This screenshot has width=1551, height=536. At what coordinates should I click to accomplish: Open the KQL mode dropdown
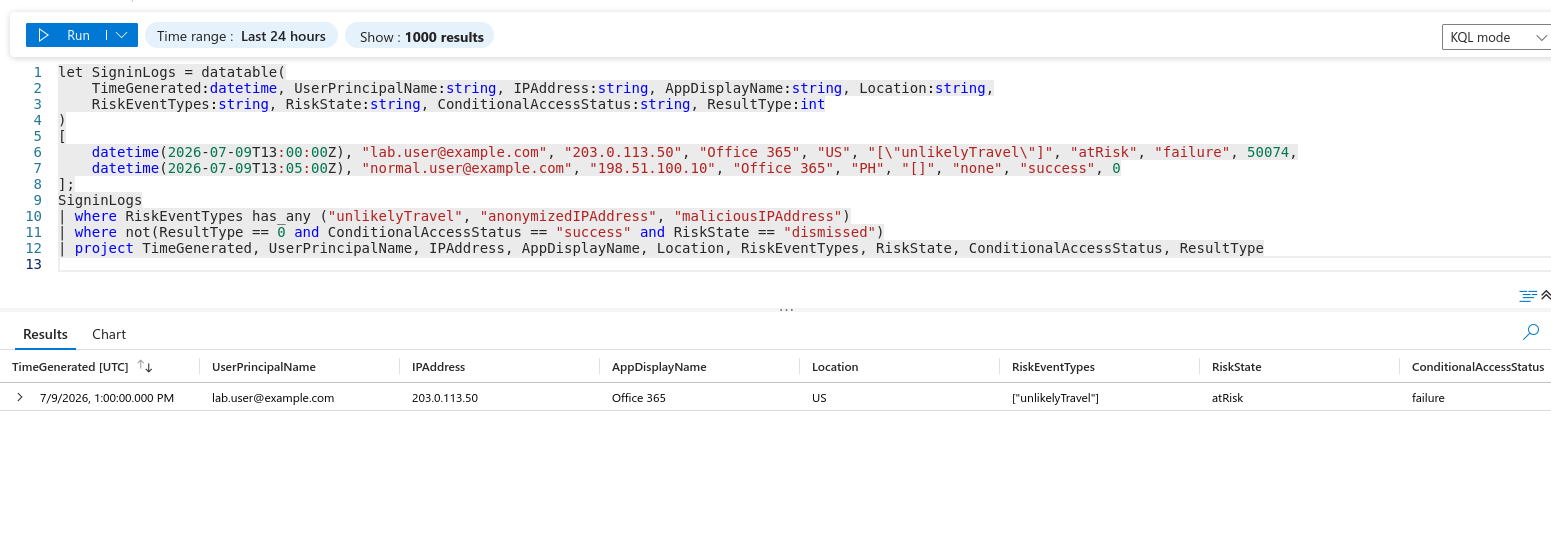tap(1496, 37)
